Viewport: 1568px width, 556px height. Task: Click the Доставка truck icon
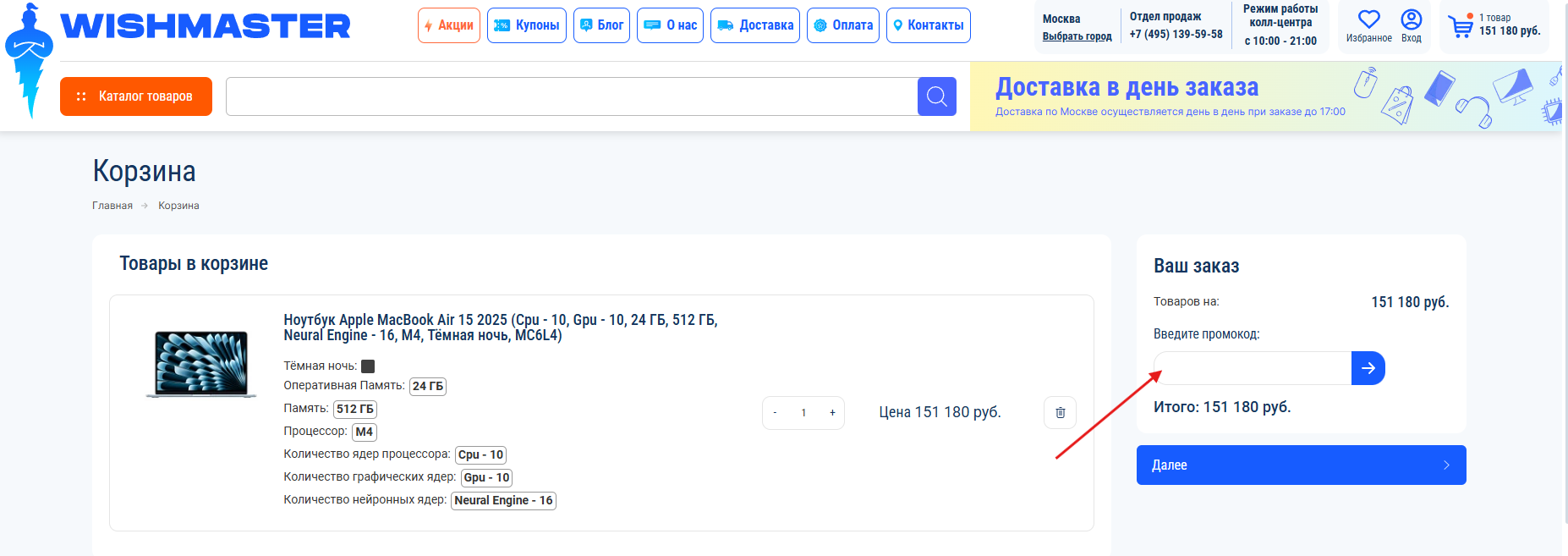point(726,25)
